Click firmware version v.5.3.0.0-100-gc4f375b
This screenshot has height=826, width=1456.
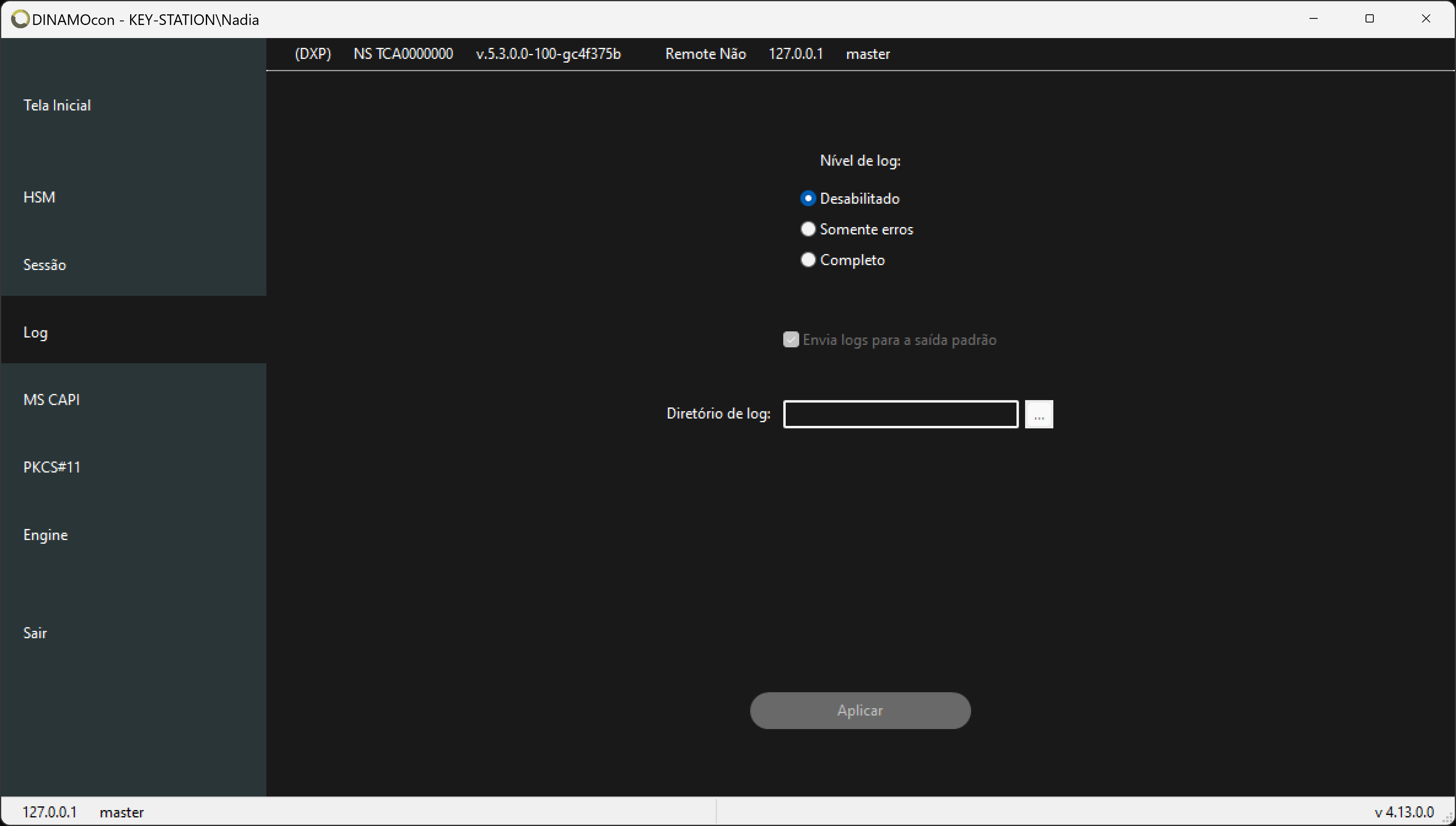548,54
